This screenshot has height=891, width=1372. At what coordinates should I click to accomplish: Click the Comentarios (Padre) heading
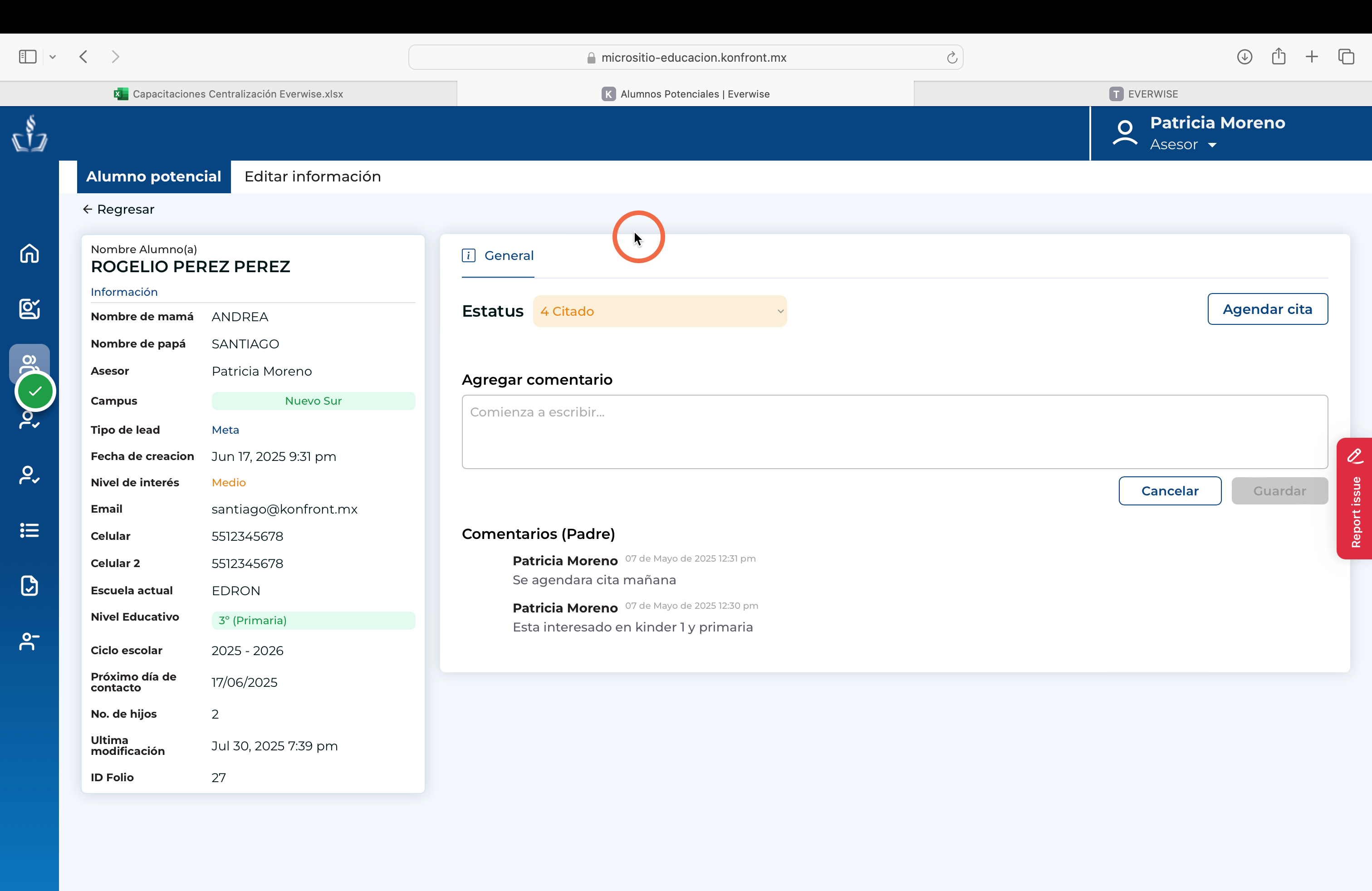[538, 534]
